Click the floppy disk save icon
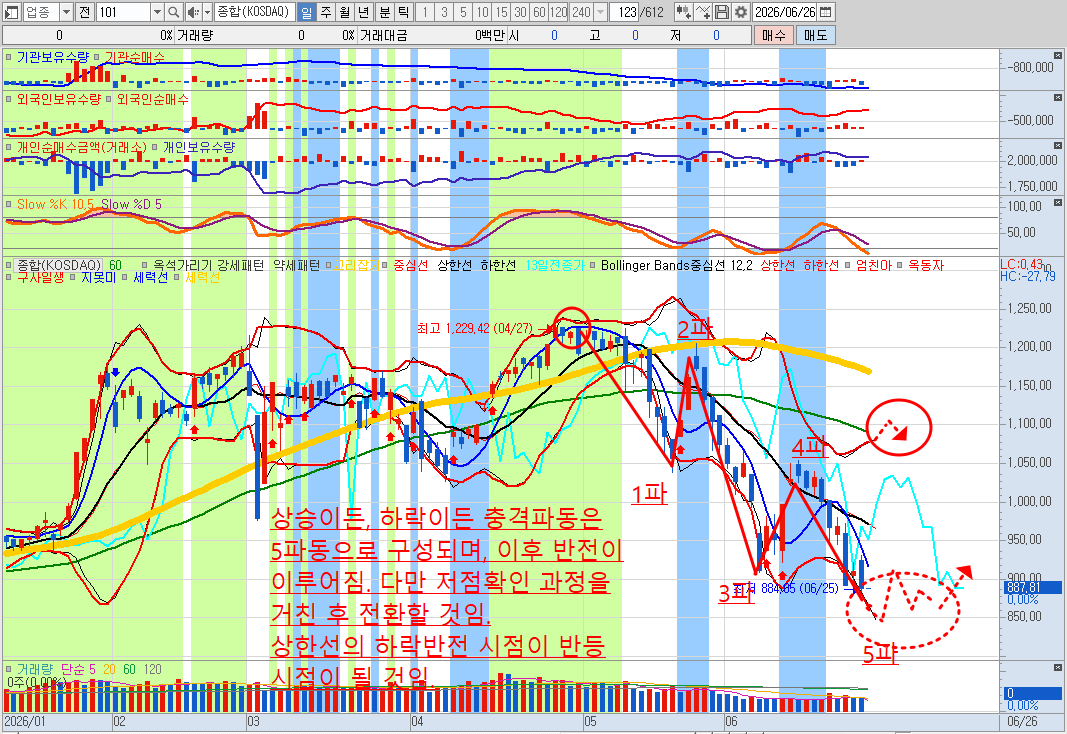1067x734 pixels. [x=722, y=12]
